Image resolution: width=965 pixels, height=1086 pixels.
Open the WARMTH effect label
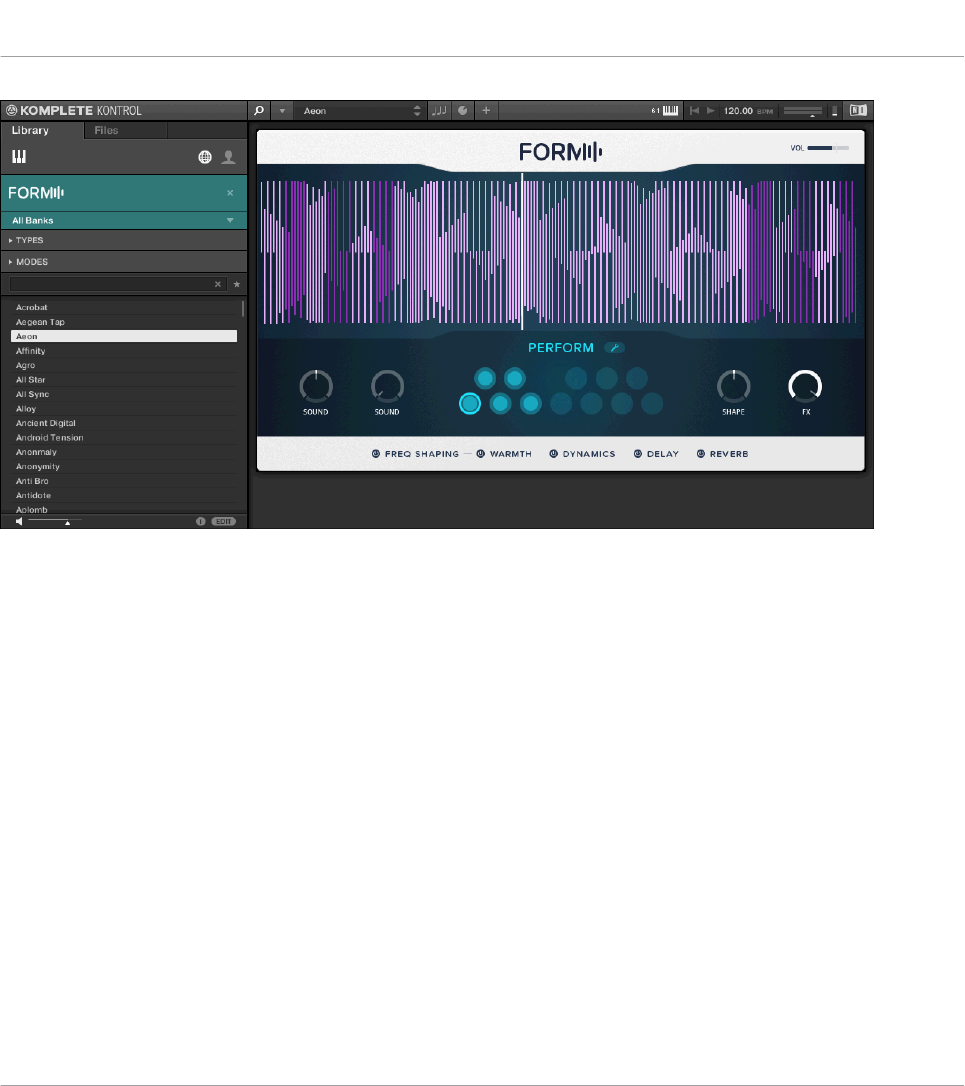tap(511, 454)
